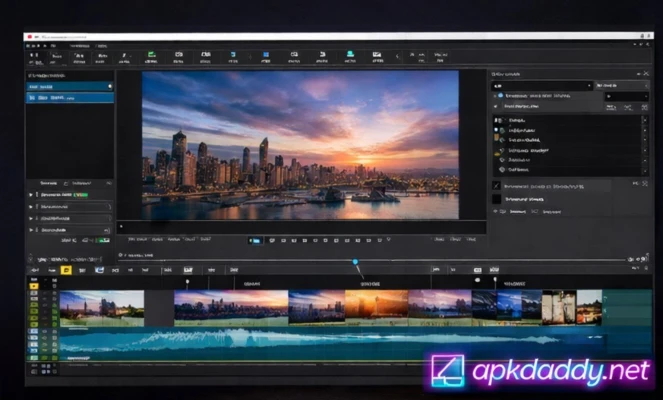663x400 pixels.
Task: Toggle the yellow track button on the video track header
Action: pos(33,286)
